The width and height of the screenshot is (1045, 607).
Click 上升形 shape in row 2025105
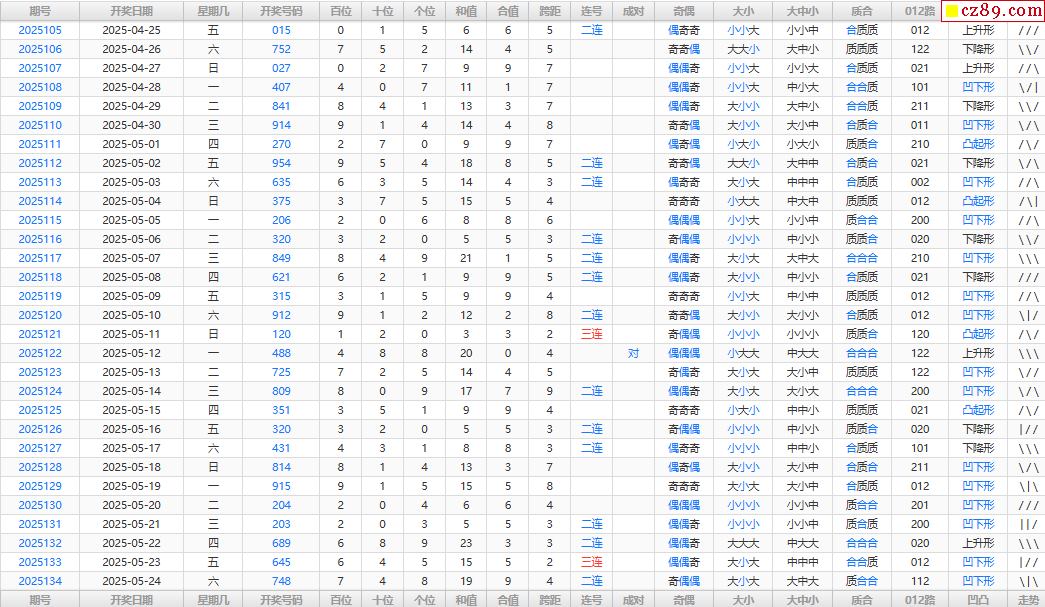(978, 30)
